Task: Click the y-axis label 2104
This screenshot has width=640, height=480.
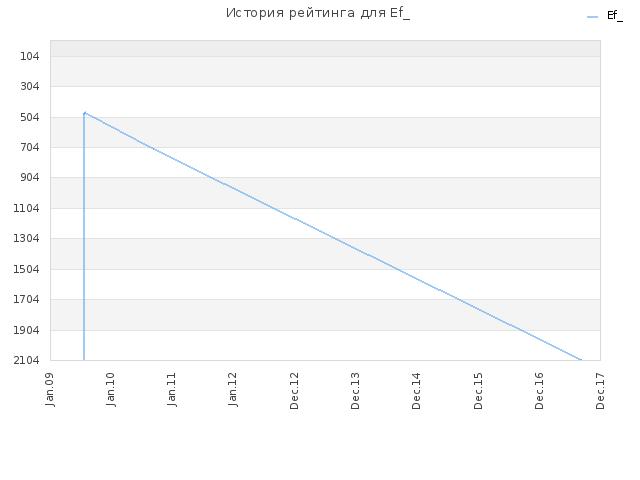Action: pyautogui.click(x=27, y=360)
